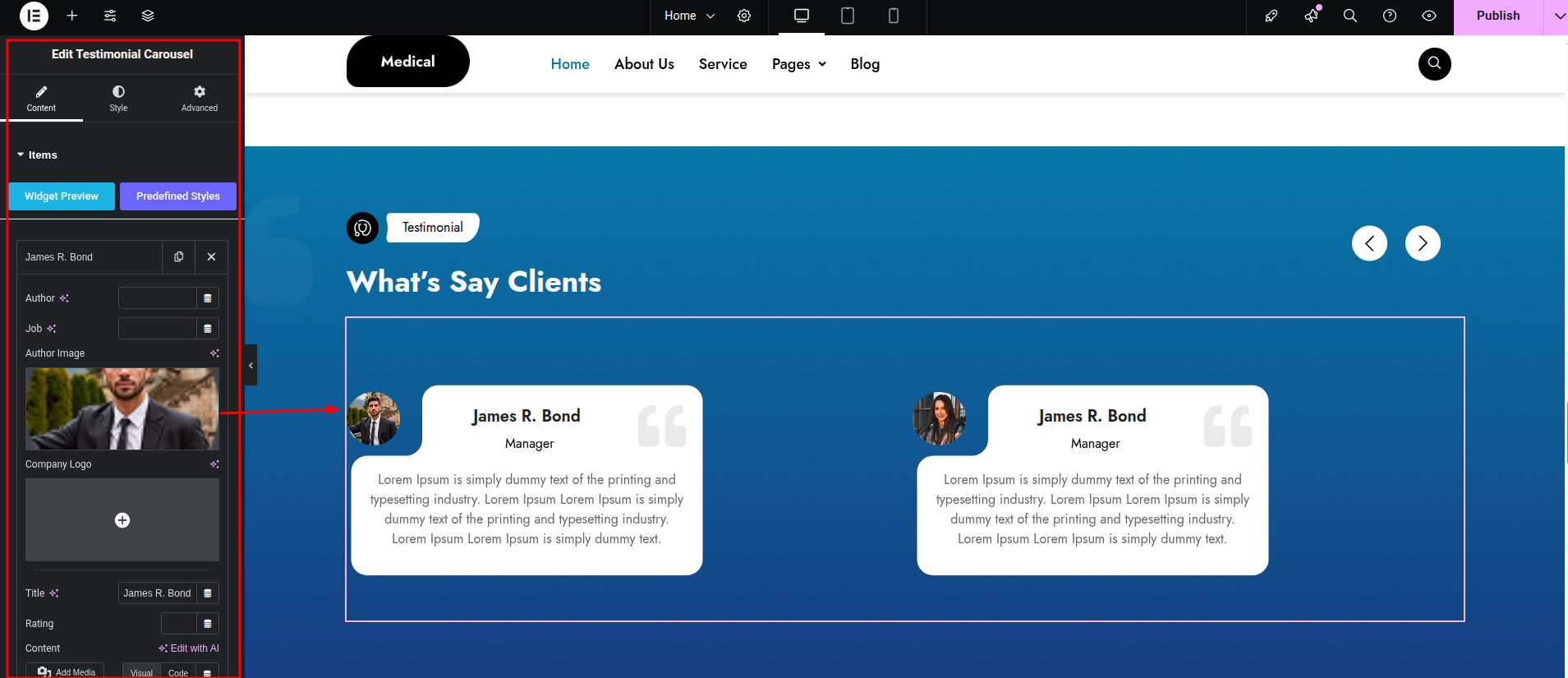1568x678 pixels.
Task: Switch to tablet responsive view
Action: (848, 16)
